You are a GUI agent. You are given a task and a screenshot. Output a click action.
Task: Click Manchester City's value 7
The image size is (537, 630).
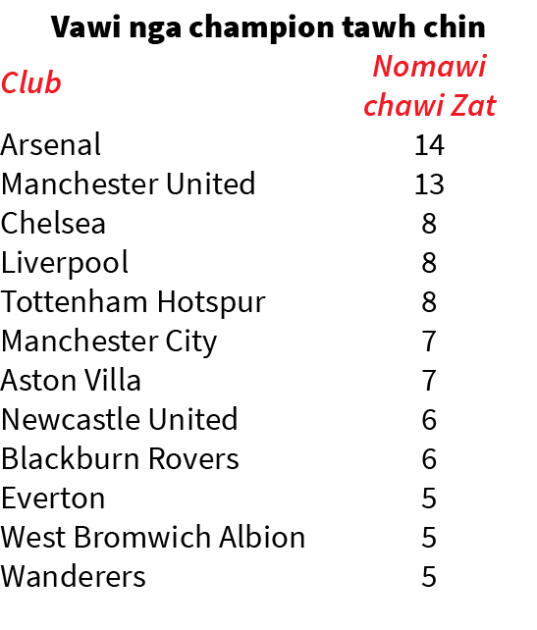tap(429, 342)
